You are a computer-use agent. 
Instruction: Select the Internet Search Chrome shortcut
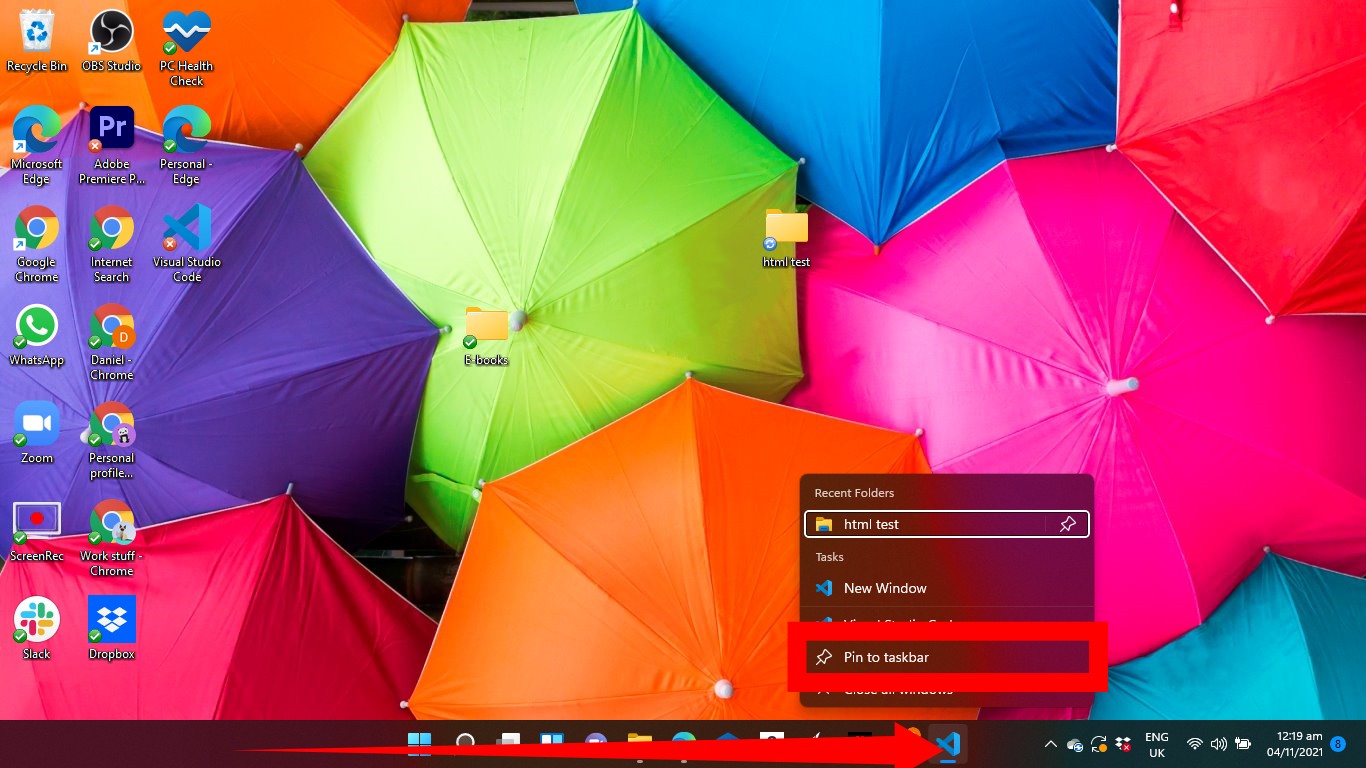(112, 243)
